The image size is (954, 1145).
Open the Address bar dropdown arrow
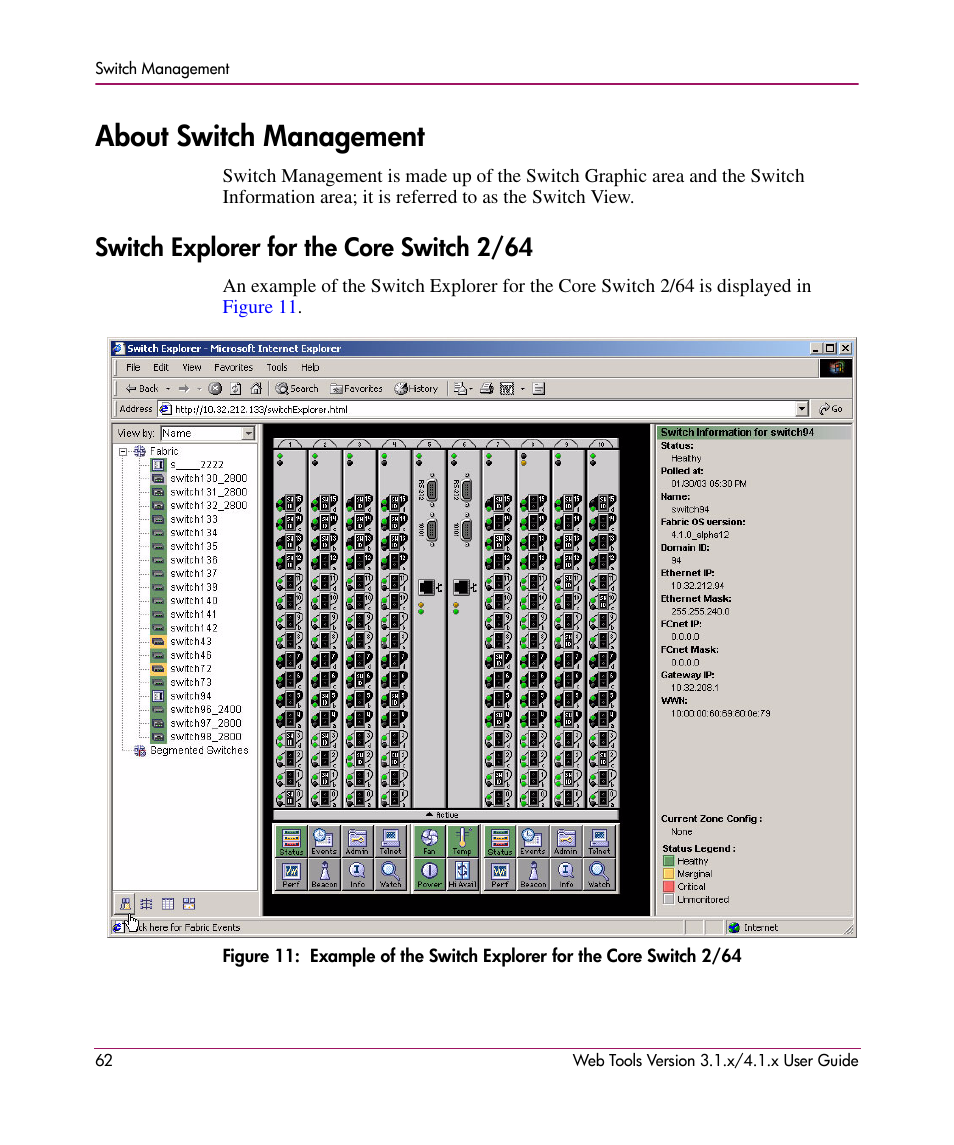tap(802, 409)
